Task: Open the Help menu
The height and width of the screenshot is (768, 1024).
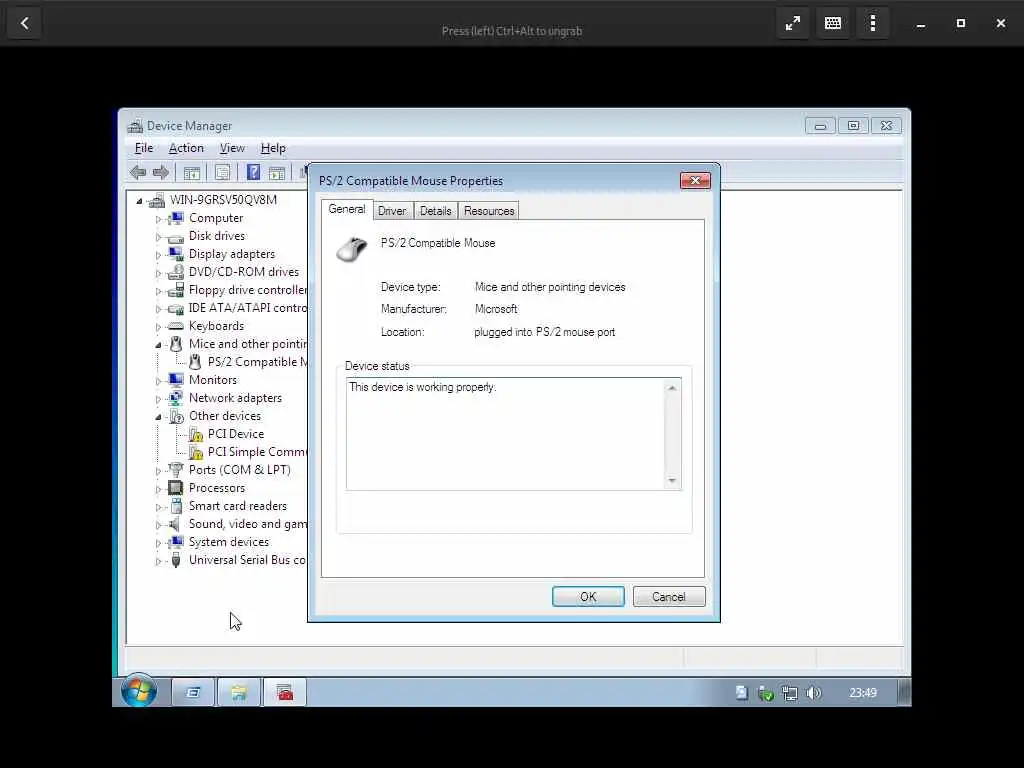Action: point(273,148)
